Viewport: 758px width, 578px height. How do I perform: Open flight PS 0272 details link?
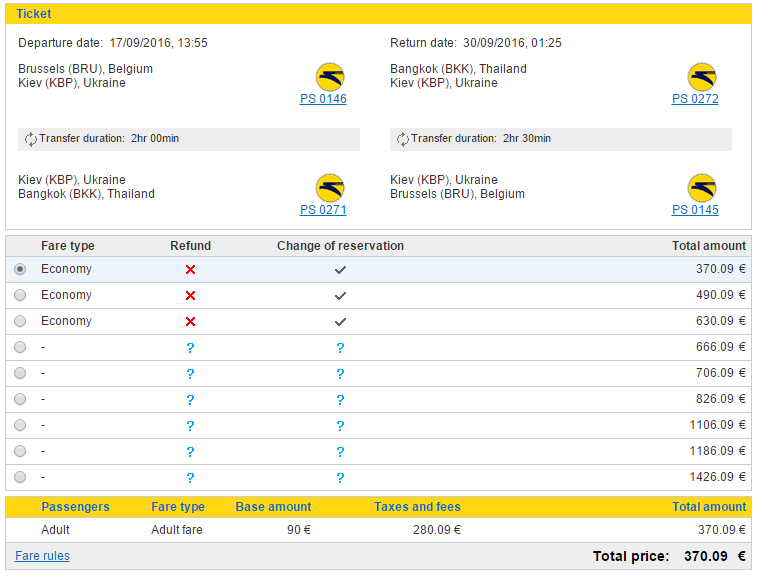coord(695,99)
